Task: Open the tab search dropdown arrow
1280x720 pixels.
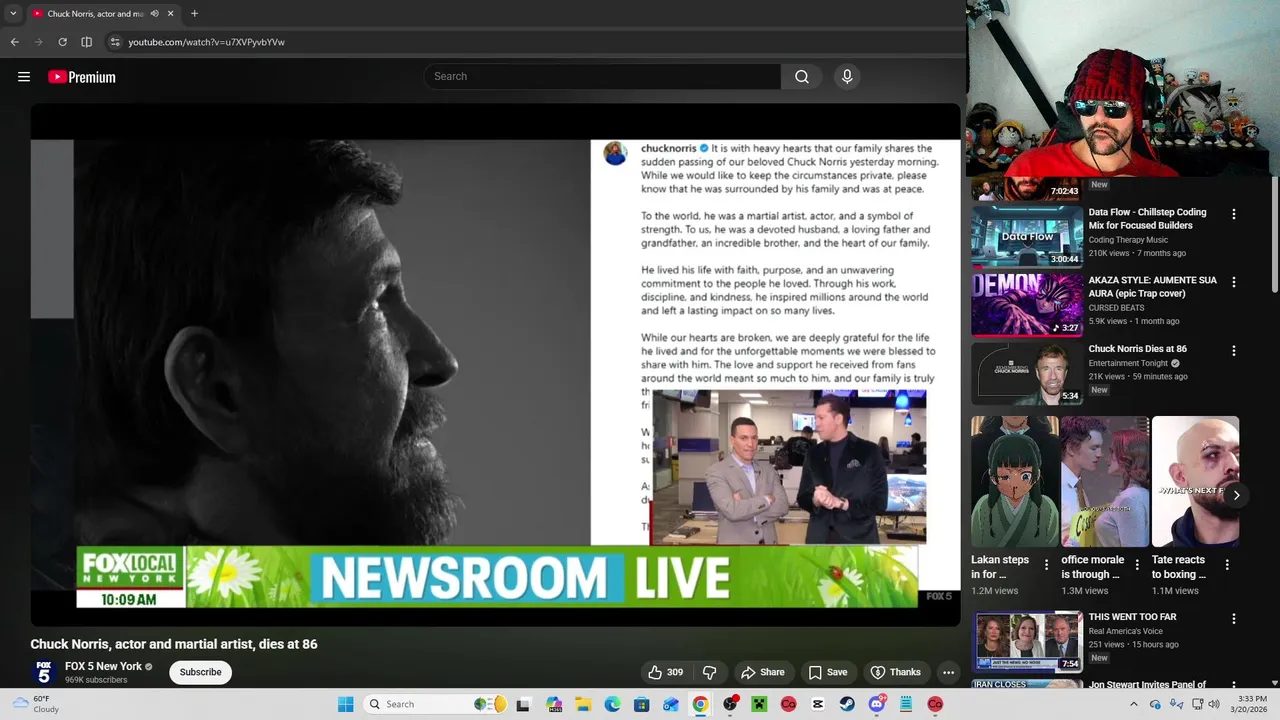Action: coord(13,14)
